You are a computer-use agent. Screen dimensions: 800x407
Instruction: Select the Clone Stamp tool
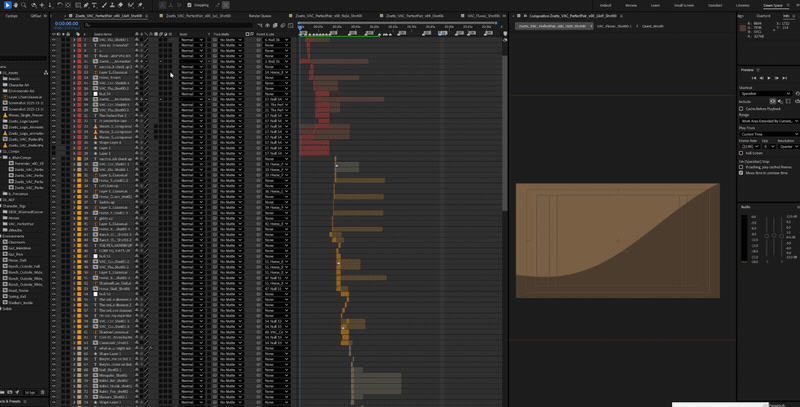click(x=112, y=5)
